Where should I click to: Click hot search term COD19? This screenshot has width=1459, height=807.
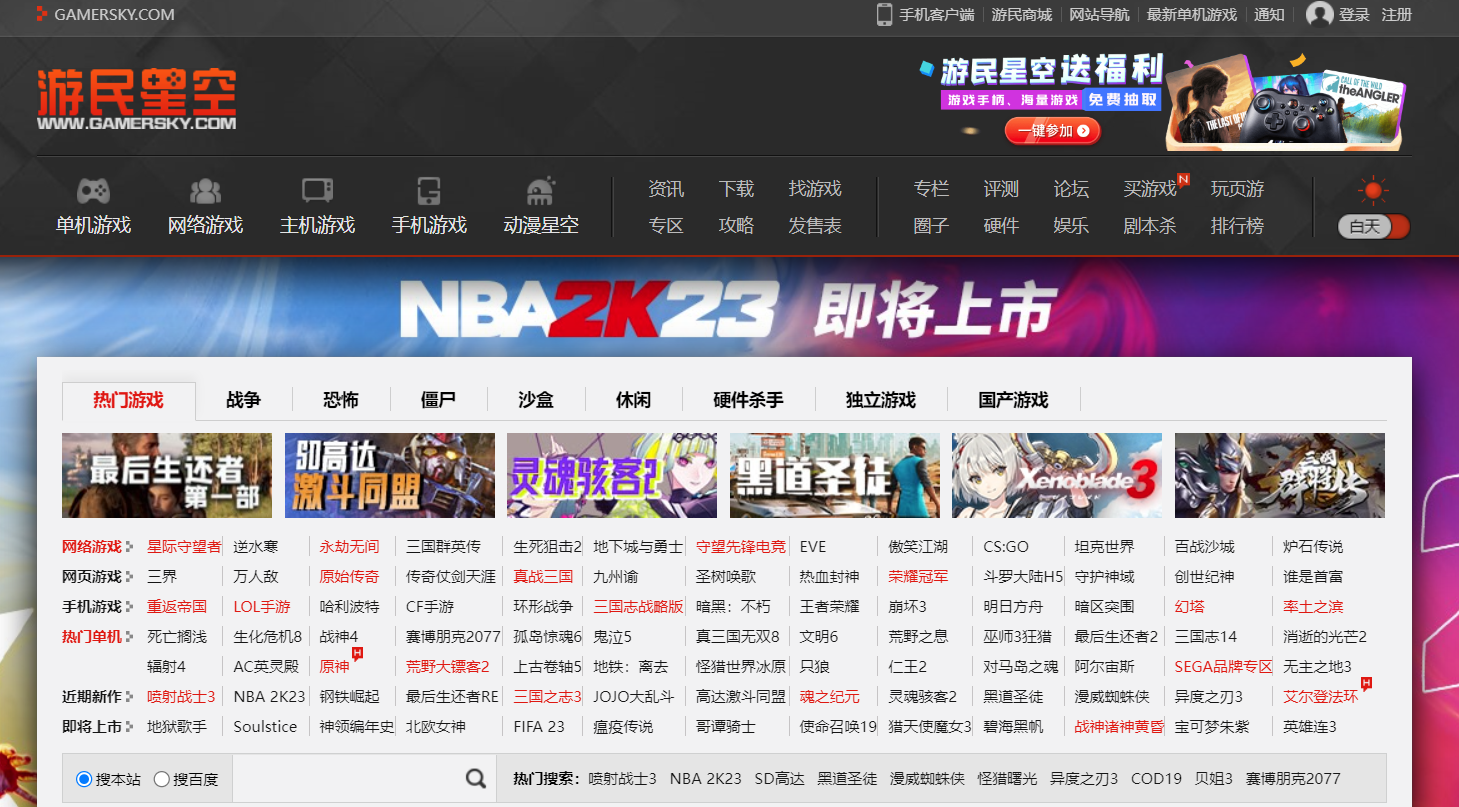(x=1156, y=779)
